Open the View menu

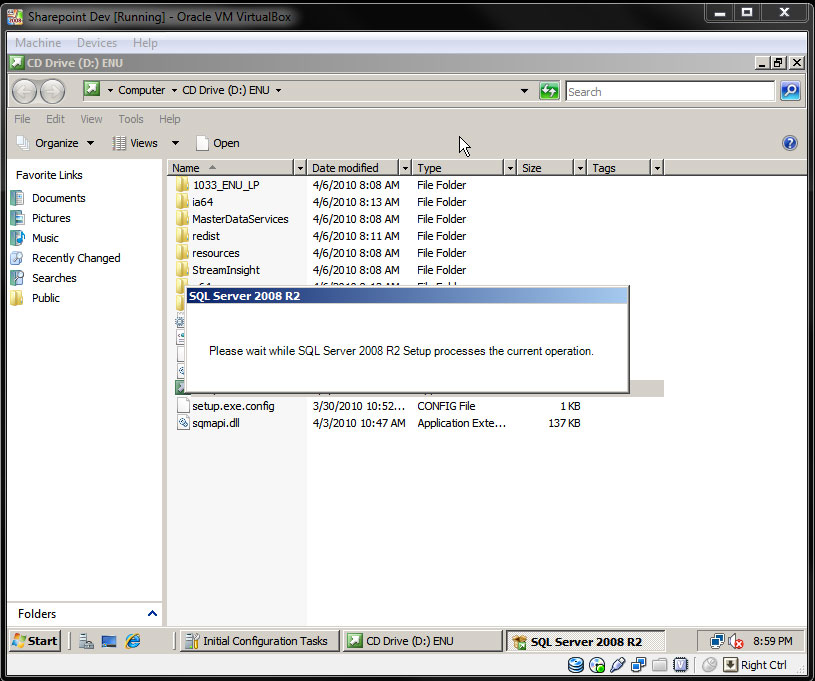[x=91, y=119]
